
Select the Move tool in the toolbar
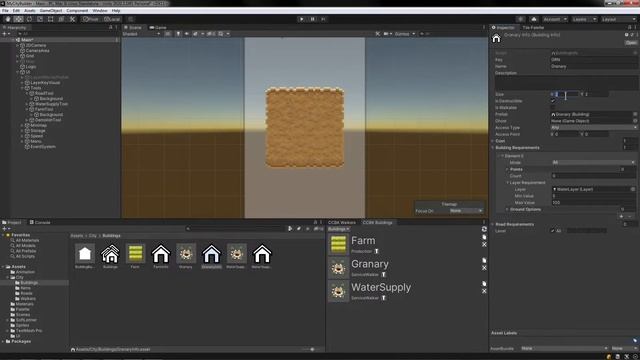pos(18,19)
